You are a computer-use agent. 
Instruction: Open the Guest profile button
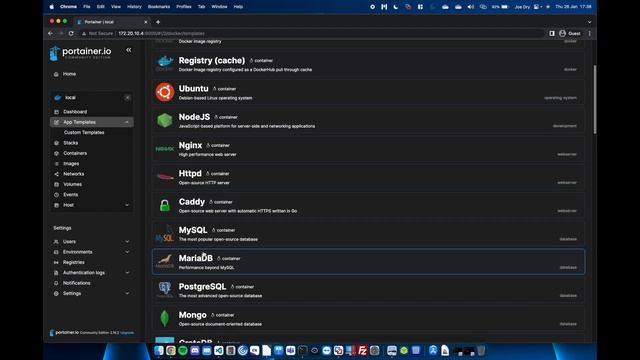(x=570, y=33)
